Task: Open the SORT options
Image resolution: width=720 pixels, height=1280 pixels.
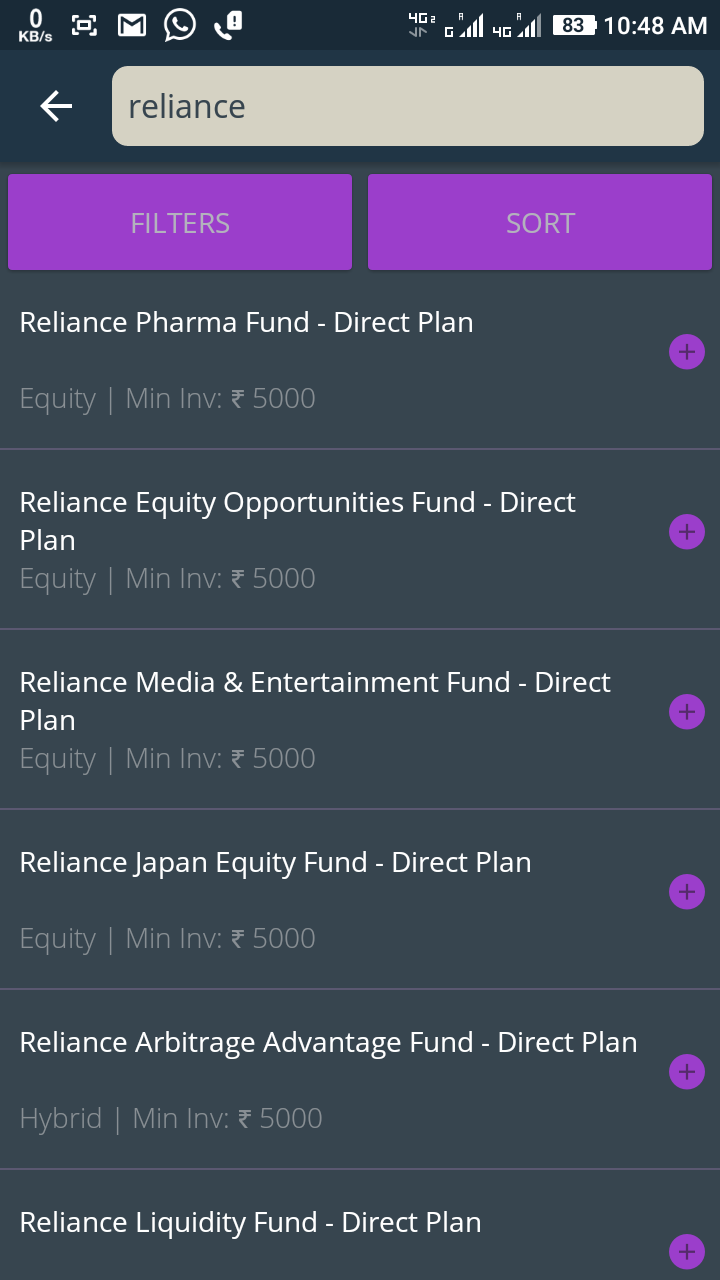Action: point(540,222)
